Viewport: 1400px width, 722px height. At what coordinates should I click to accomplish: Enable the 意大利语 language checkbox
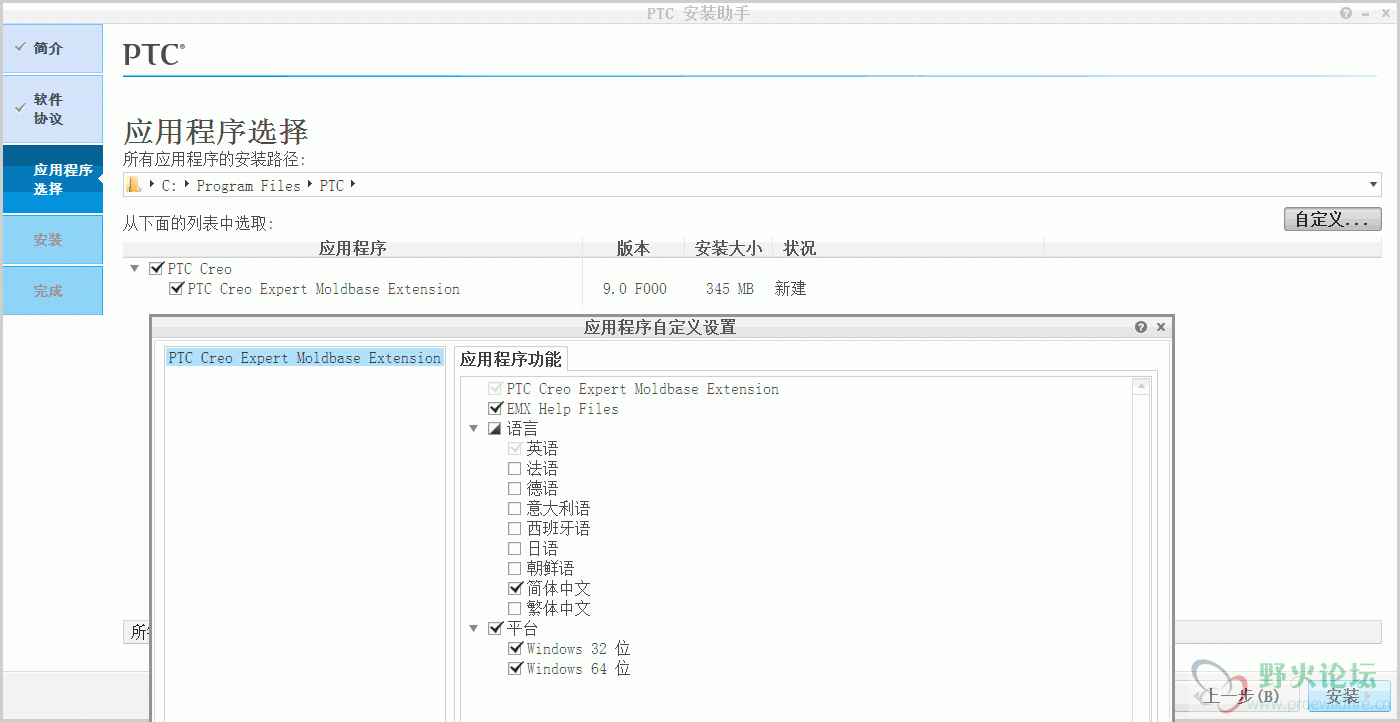515,509
